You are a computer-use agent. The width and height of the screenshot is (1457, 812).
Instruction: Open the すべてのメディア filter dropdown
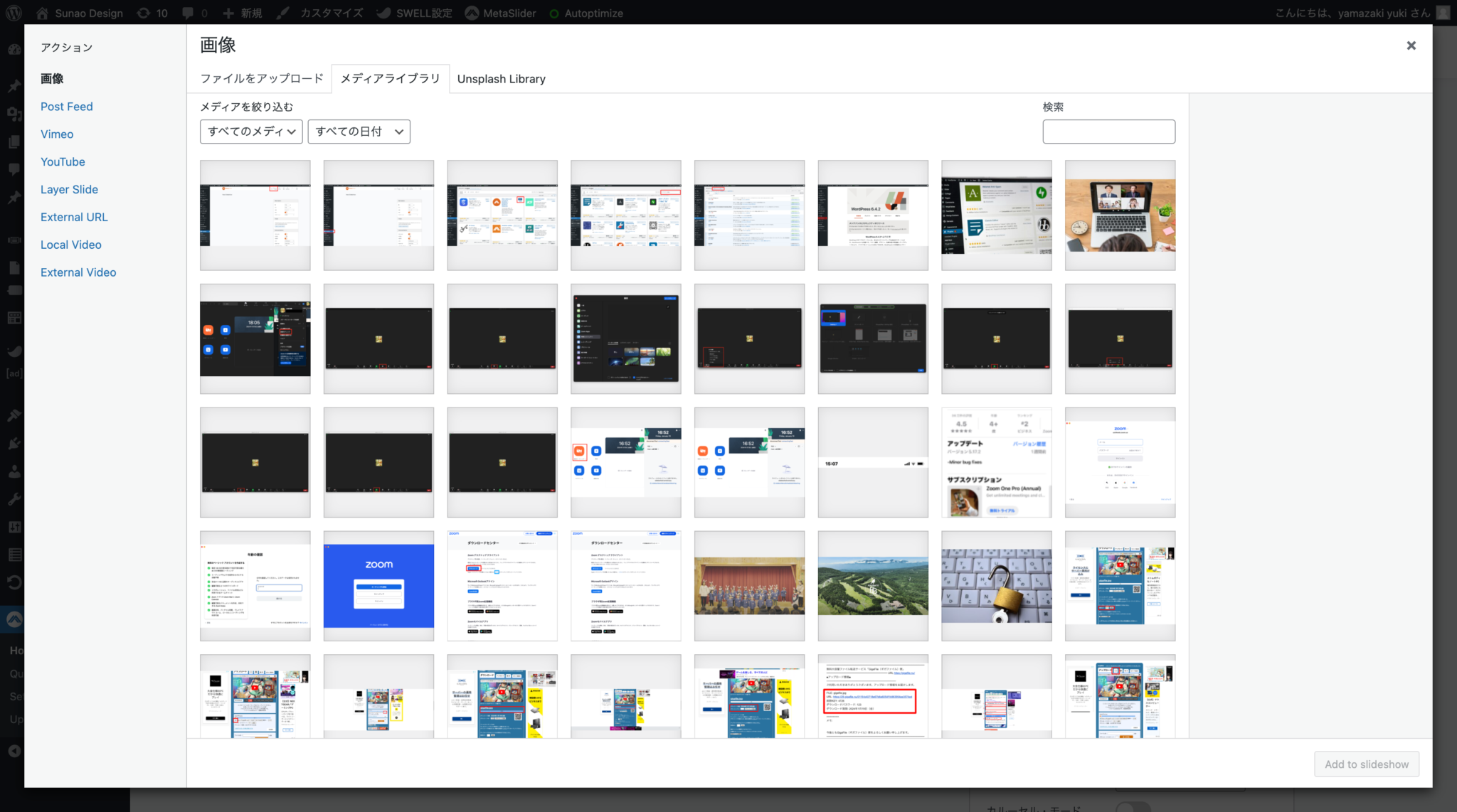pos(250,132)
